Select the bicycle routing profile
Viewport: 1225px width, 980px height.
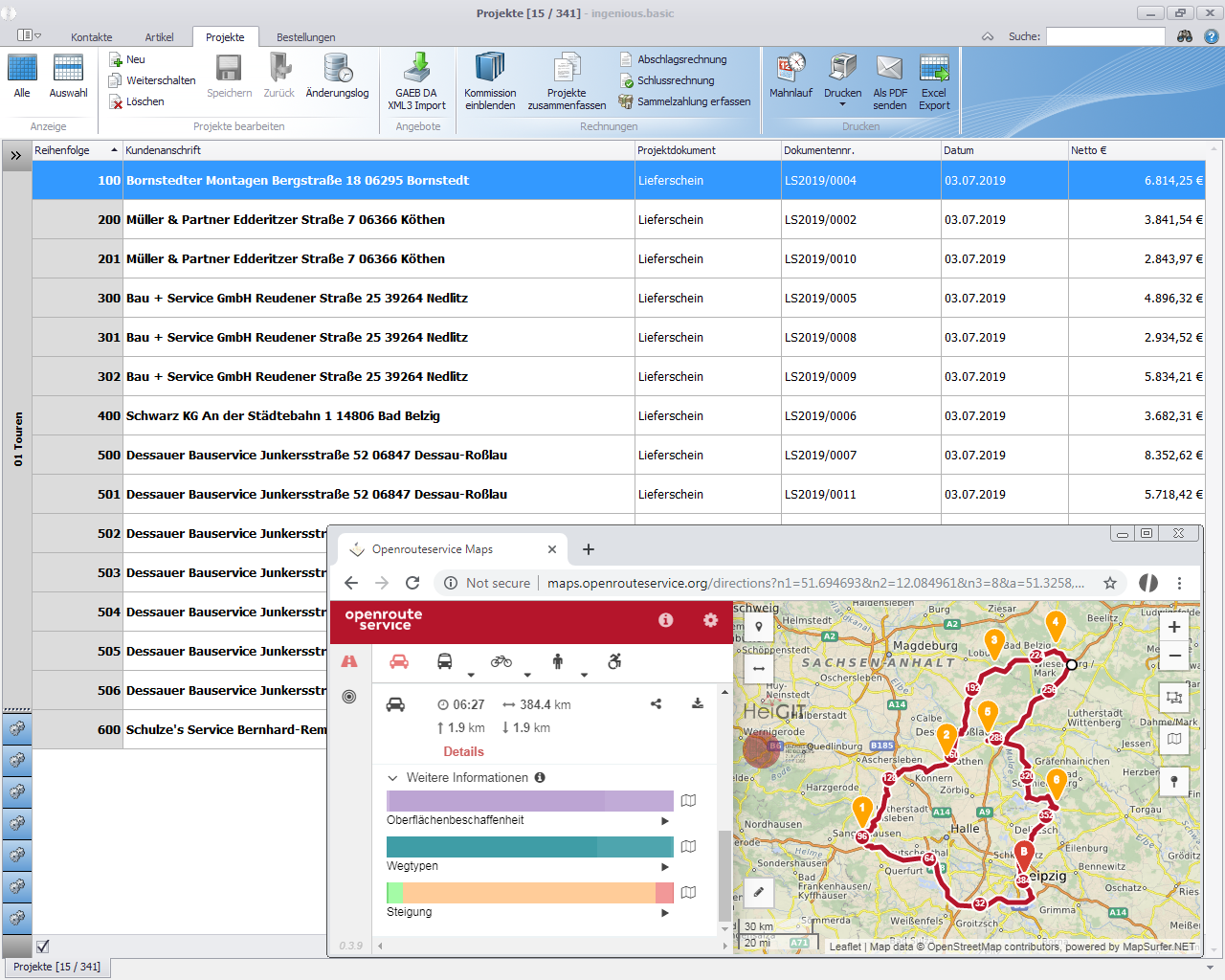[x=501, y=661]
